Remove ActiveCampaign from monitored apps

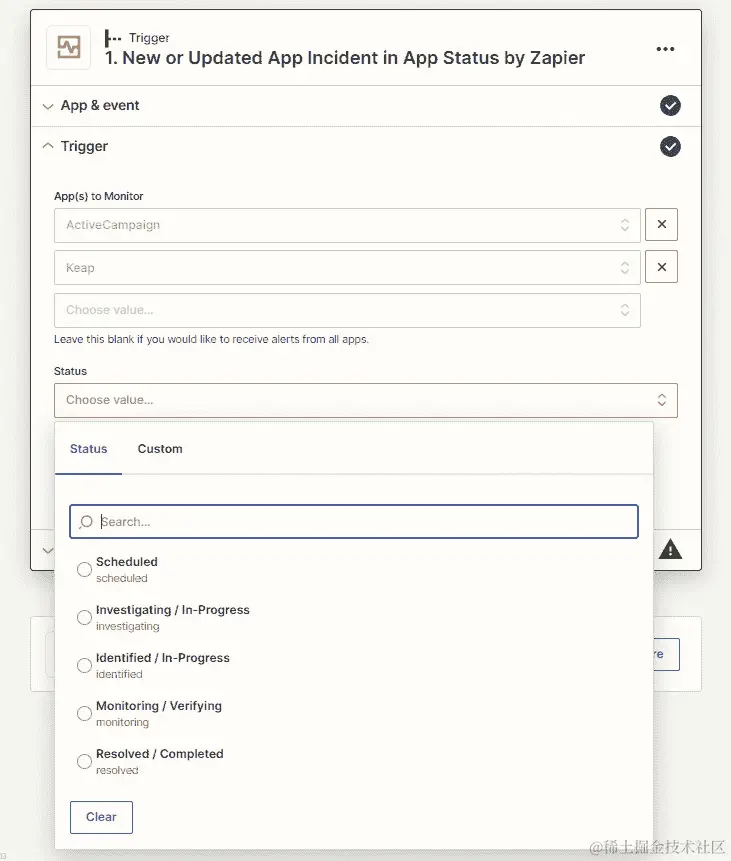click(661, 225)
